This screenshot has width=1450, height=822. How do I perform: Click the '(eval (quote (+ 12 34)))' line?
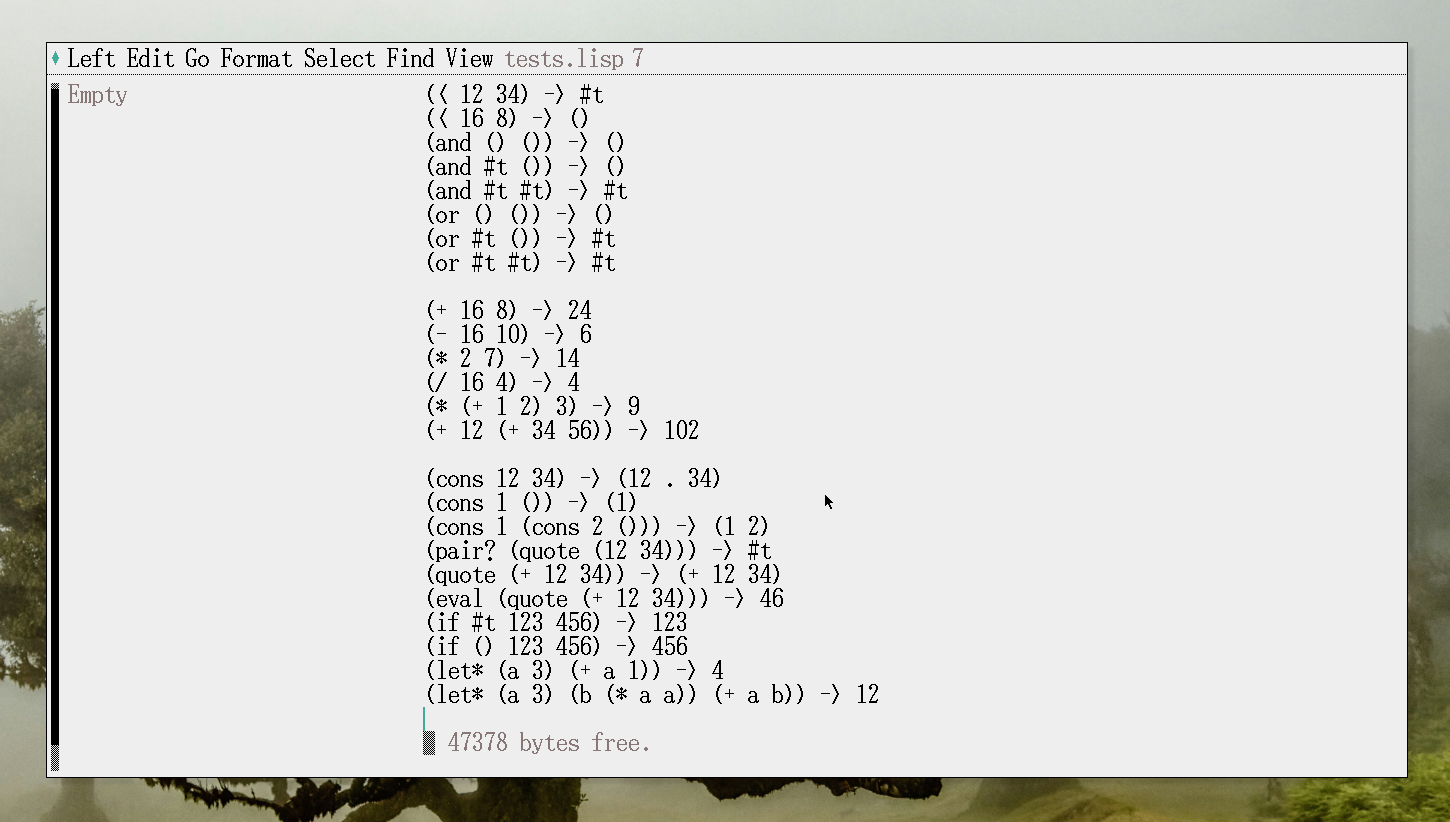pyautogui.click(x=604, y=599)
